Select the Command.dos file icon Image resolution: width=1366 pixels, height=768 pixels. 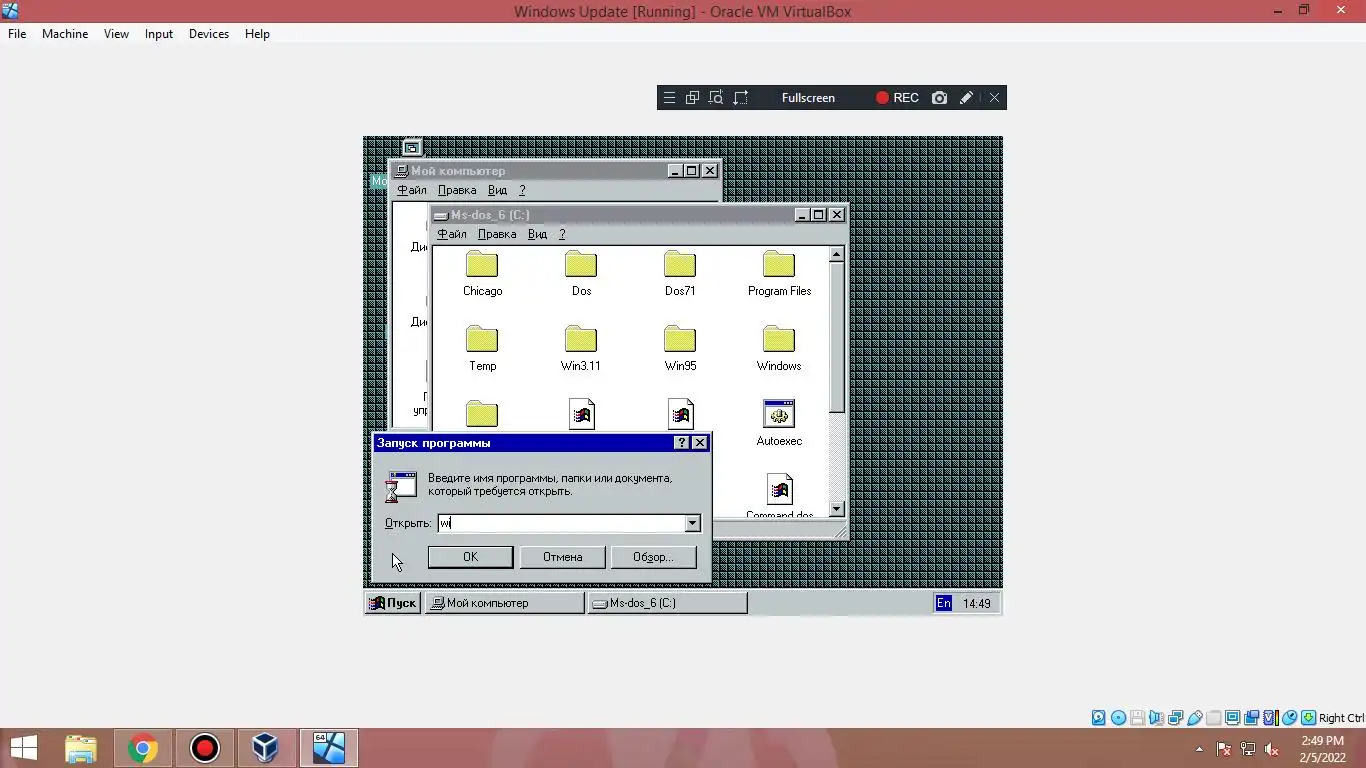click(779, 497)
